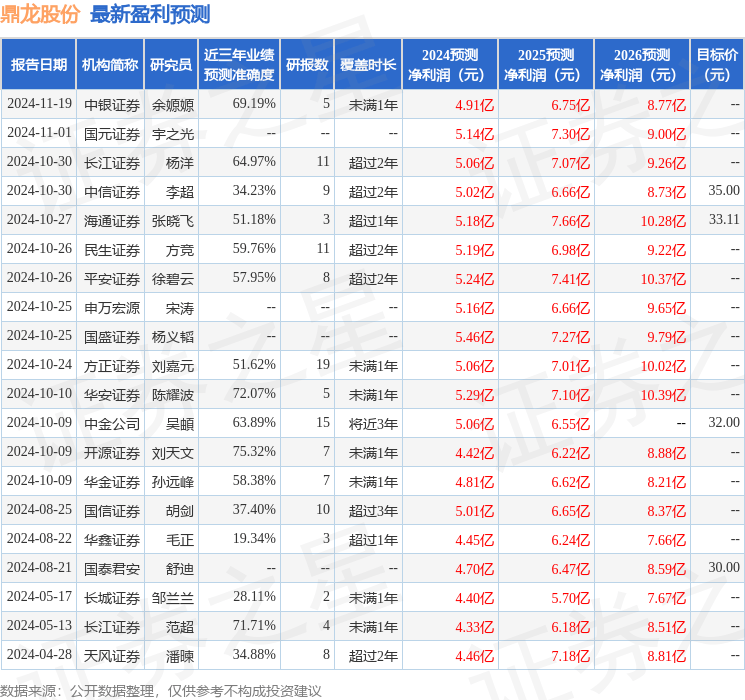Click the 研报数 column header
Screen dimensions: 745x700
coord(307,65)
